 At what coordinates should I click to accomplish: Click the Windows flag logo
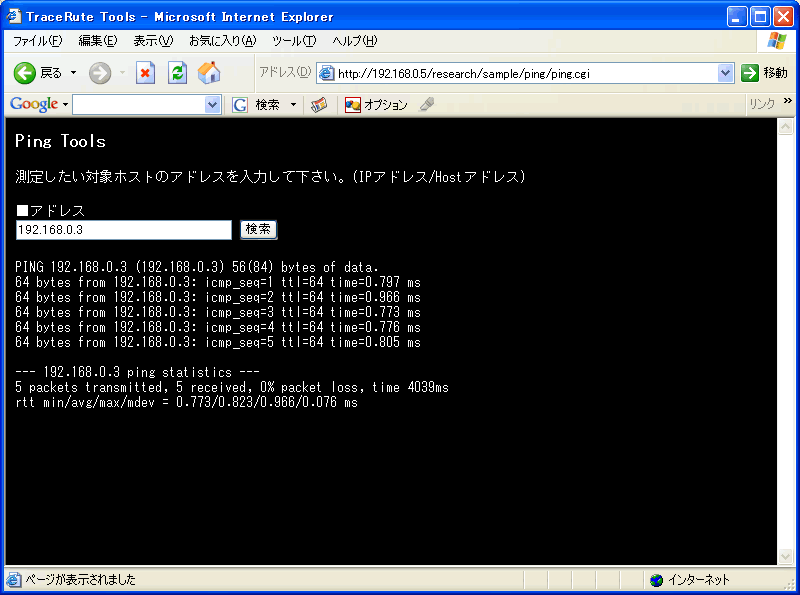[777, 41]
